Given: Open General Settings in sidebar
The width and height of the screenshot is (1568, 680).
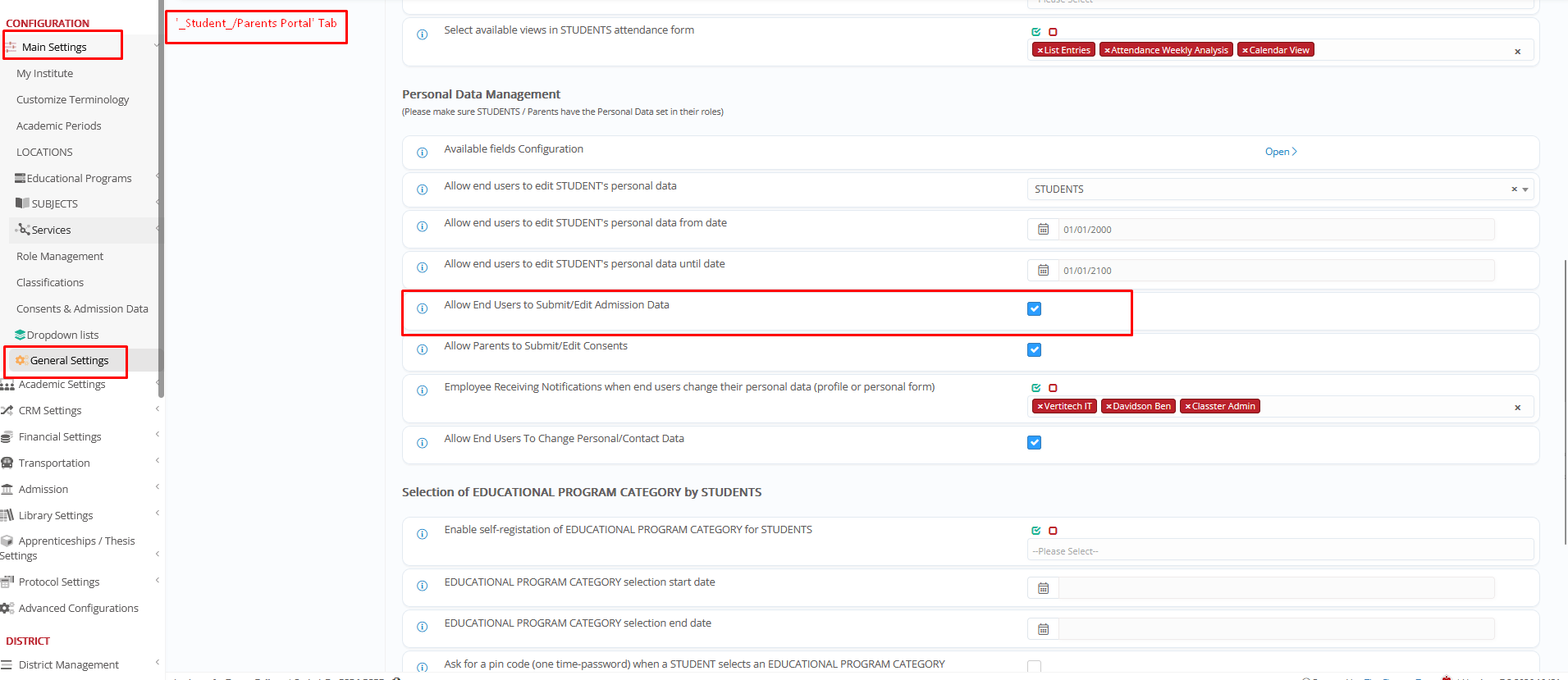Looking at the screenshot, I should pos(69,361).
